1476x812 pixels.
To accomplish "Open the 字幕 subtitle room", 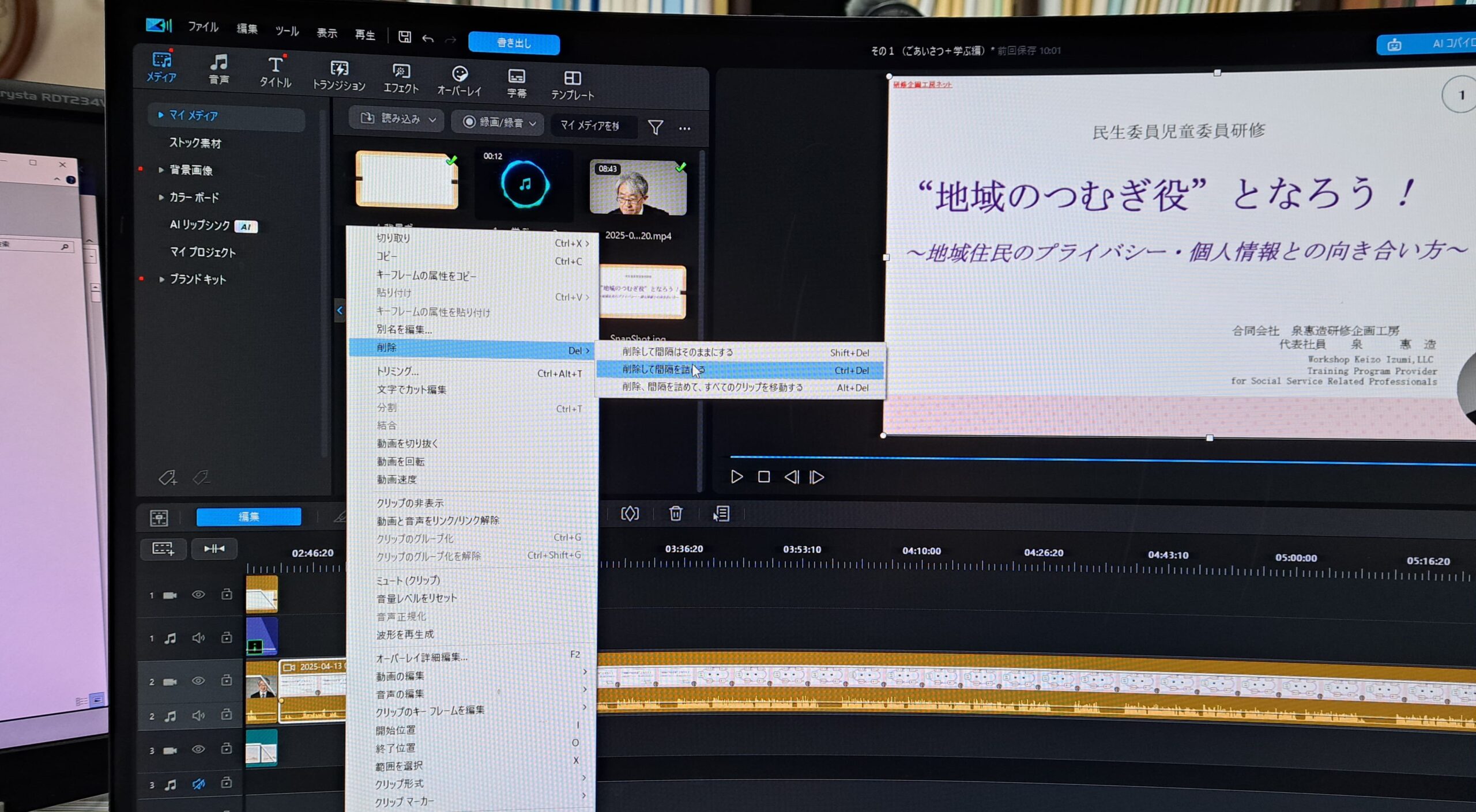I will 516,83.
